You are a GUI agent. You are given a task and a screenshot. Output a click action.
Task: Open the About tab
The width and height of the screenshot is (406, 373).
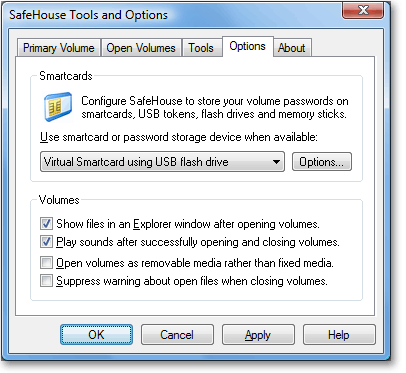(x=292, y=48)
